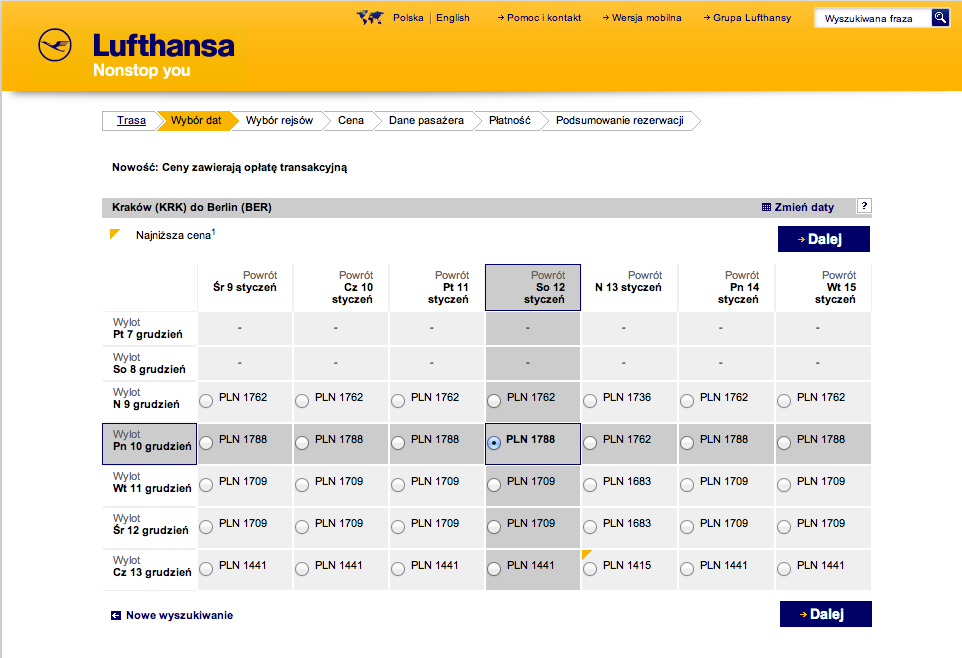Image resolution: width=962 pixels, height=658 pixels.
Task: Select the Wybór rejsów step
Action: coord(279,120)
